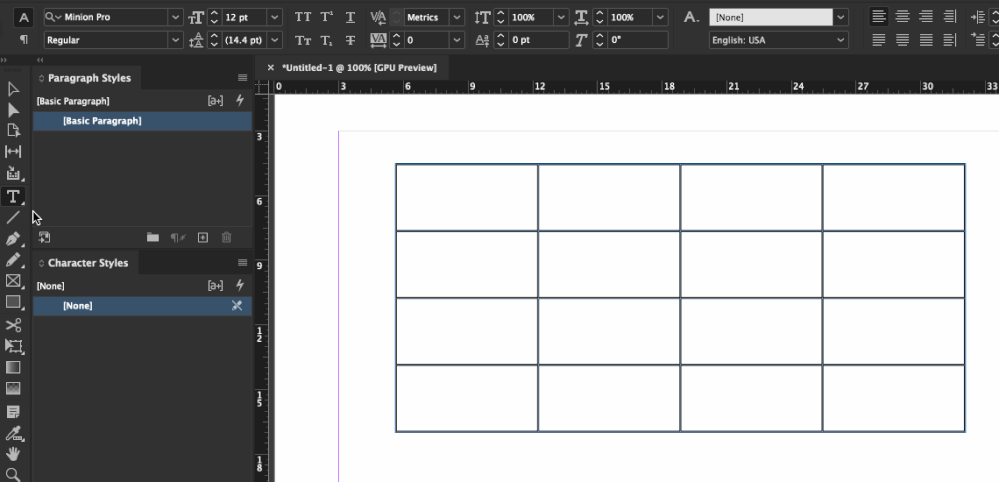
Task: Select the Type tool
Action: click(x=13, y=197)
